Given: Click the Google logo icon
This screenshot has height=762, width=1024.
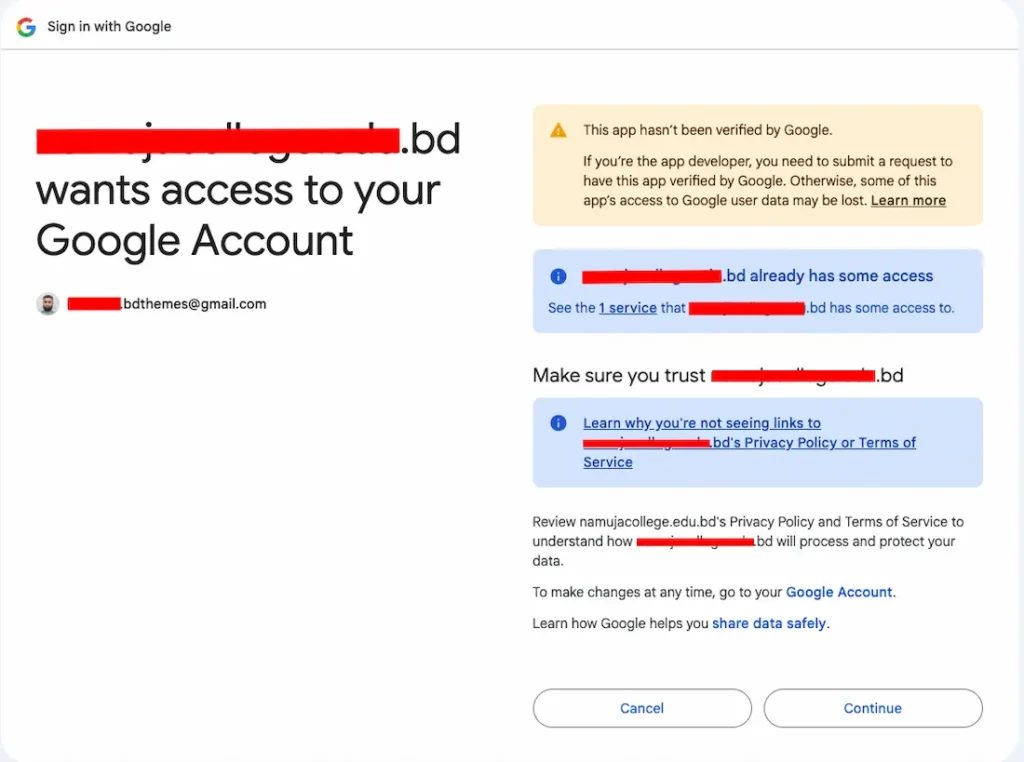Looking at the screenshot, I should tap(26, 27).
